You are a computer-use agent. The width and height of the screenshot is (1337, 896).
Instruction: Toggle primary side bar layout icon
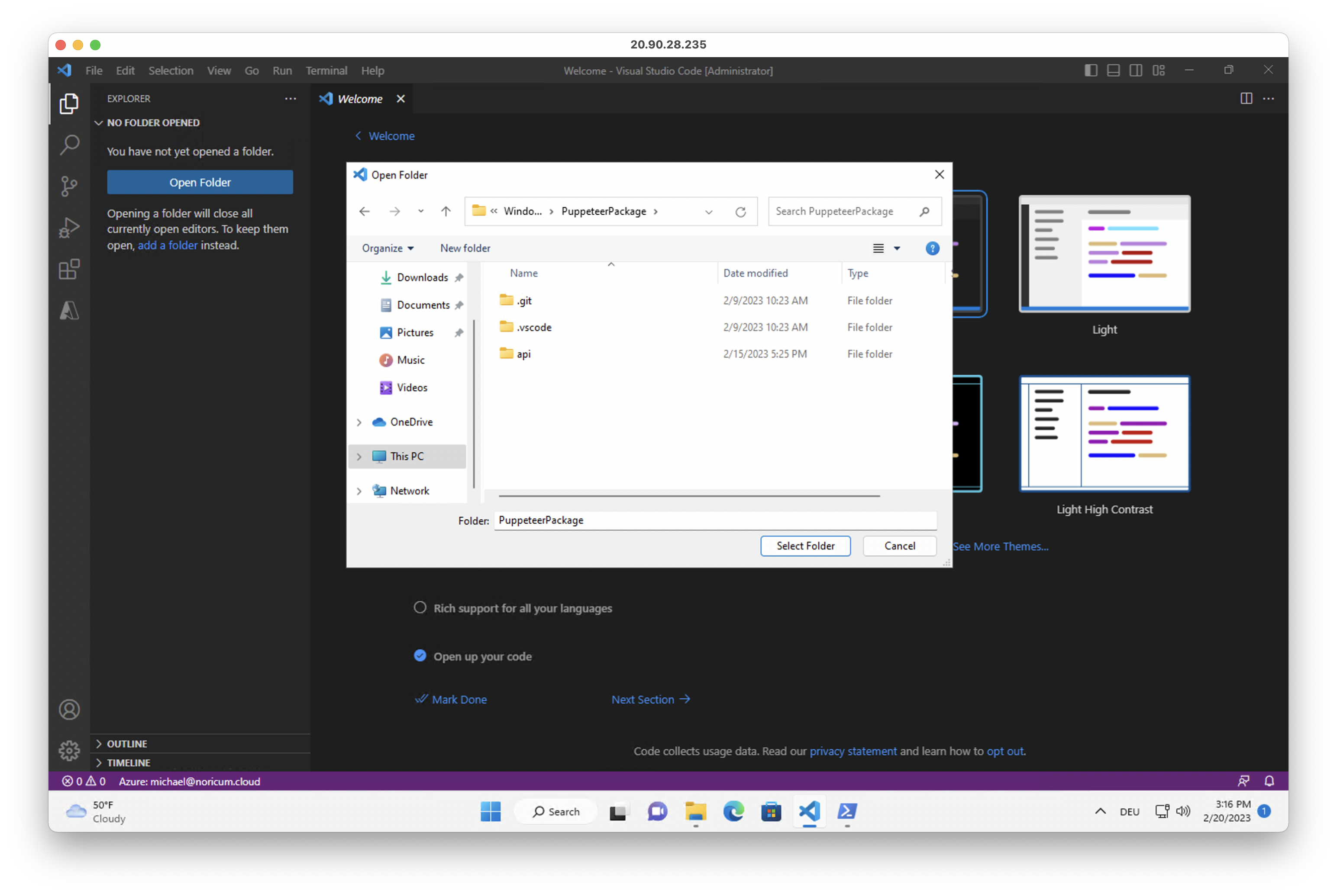pos(1091,70)
